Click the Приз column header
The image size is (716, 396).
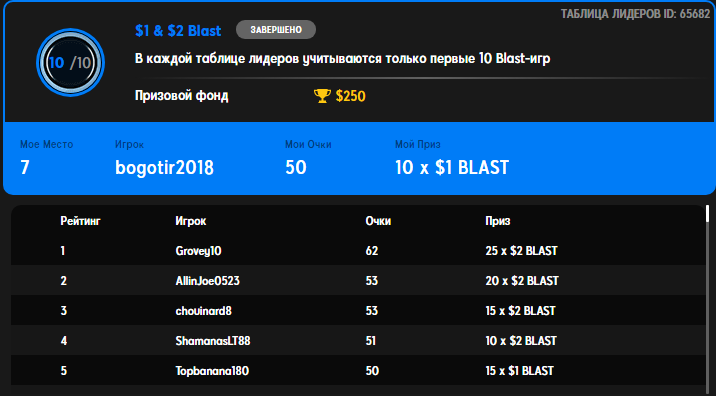(498, 221)
